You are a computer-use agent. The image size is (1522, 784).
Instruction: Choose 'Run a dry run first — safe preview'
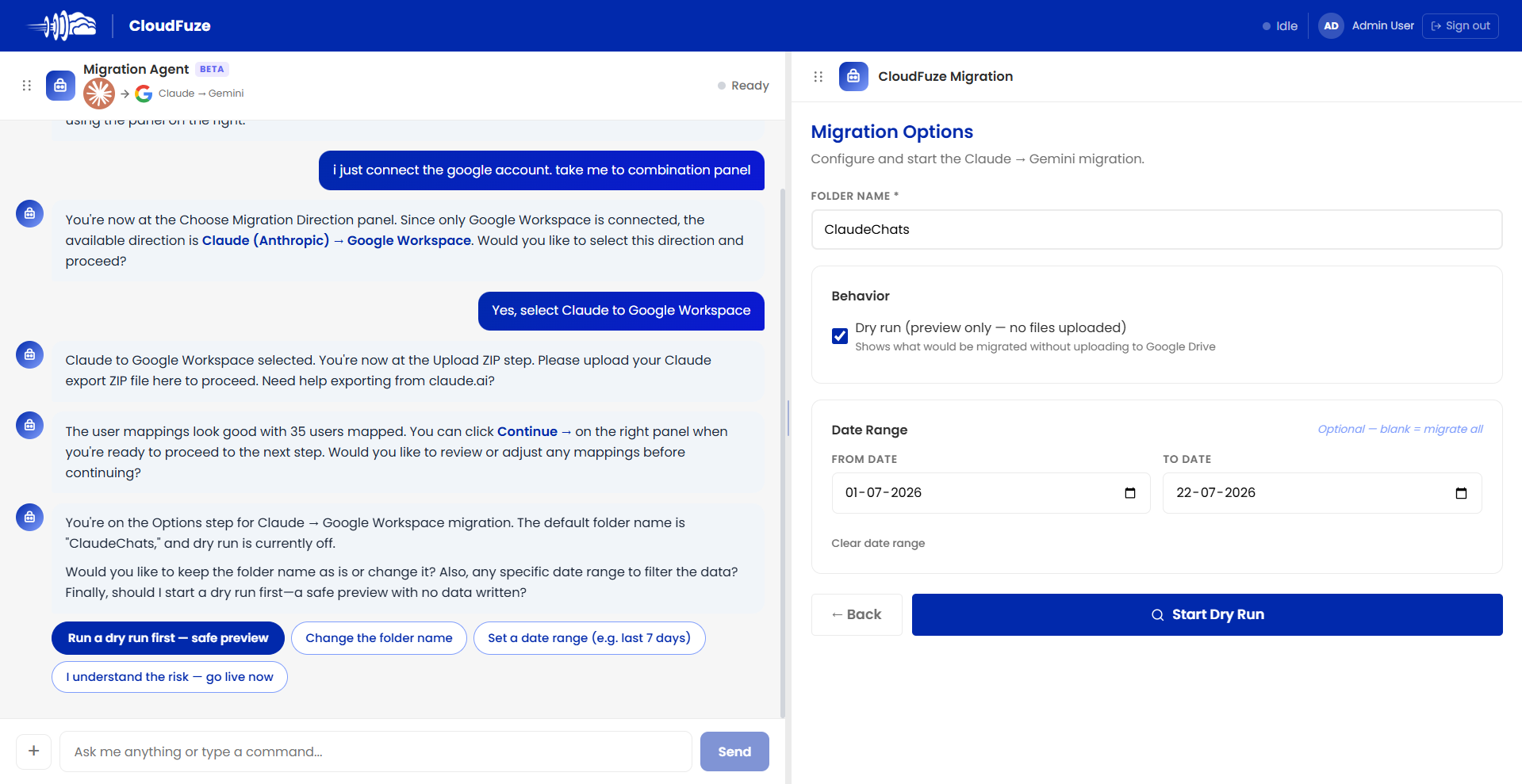point(168,638)
